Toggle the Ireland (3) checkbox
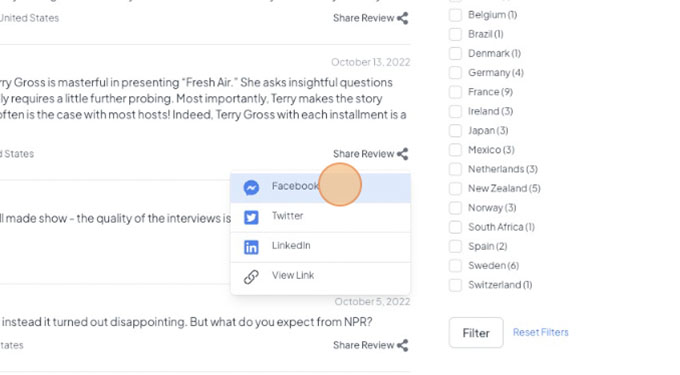The width and height of the screenshot is (680, 375). pos(455,111)
